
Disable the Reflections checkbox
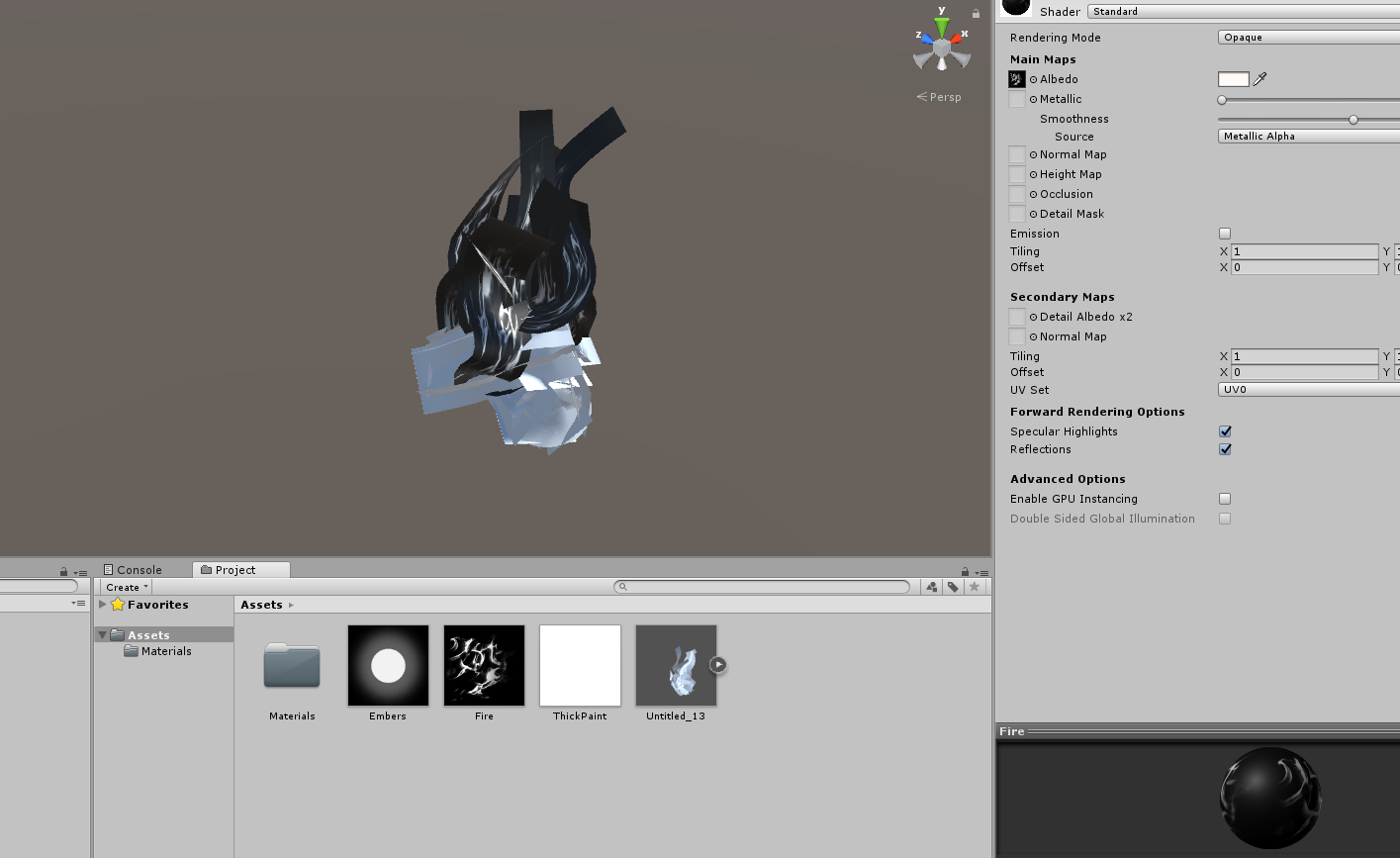[x=1225, y=448]
